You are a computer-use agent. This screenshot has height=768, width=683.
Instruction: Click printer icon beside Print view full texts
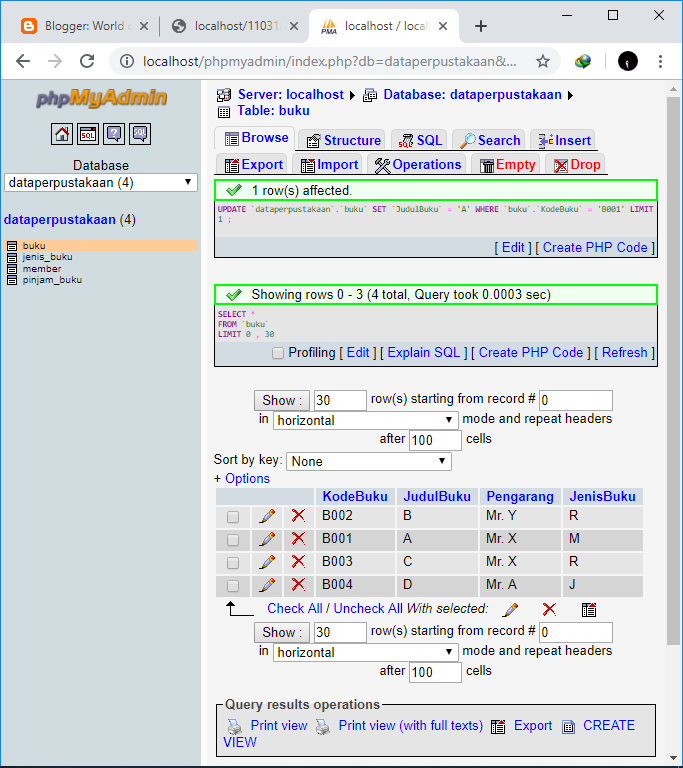pos(323,726)
